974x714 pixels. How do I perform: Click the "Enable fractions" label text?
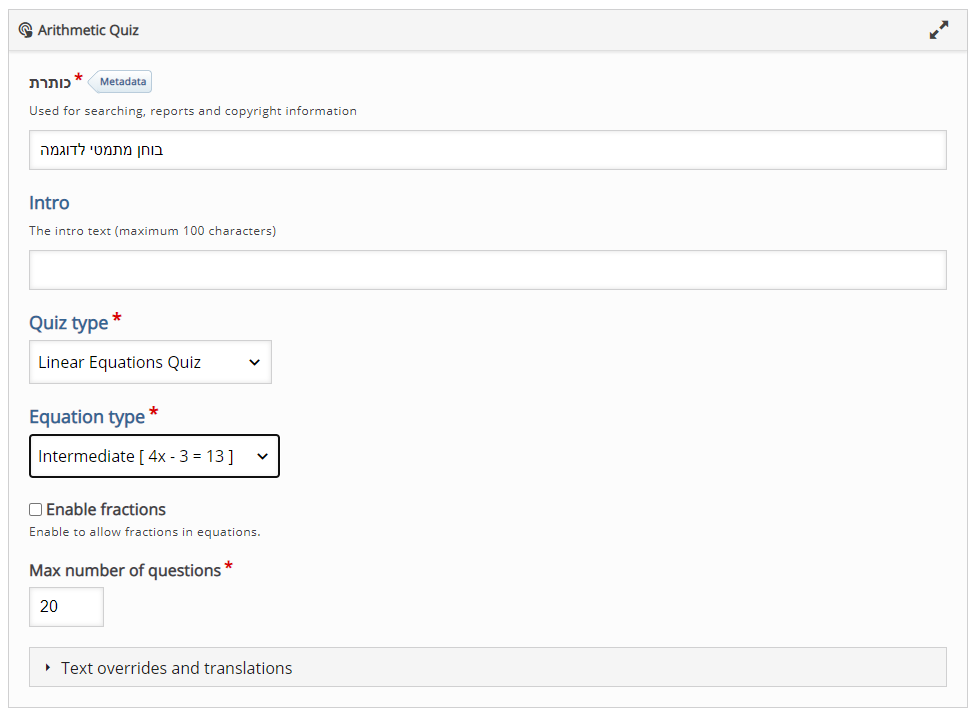tap(106, 510)
